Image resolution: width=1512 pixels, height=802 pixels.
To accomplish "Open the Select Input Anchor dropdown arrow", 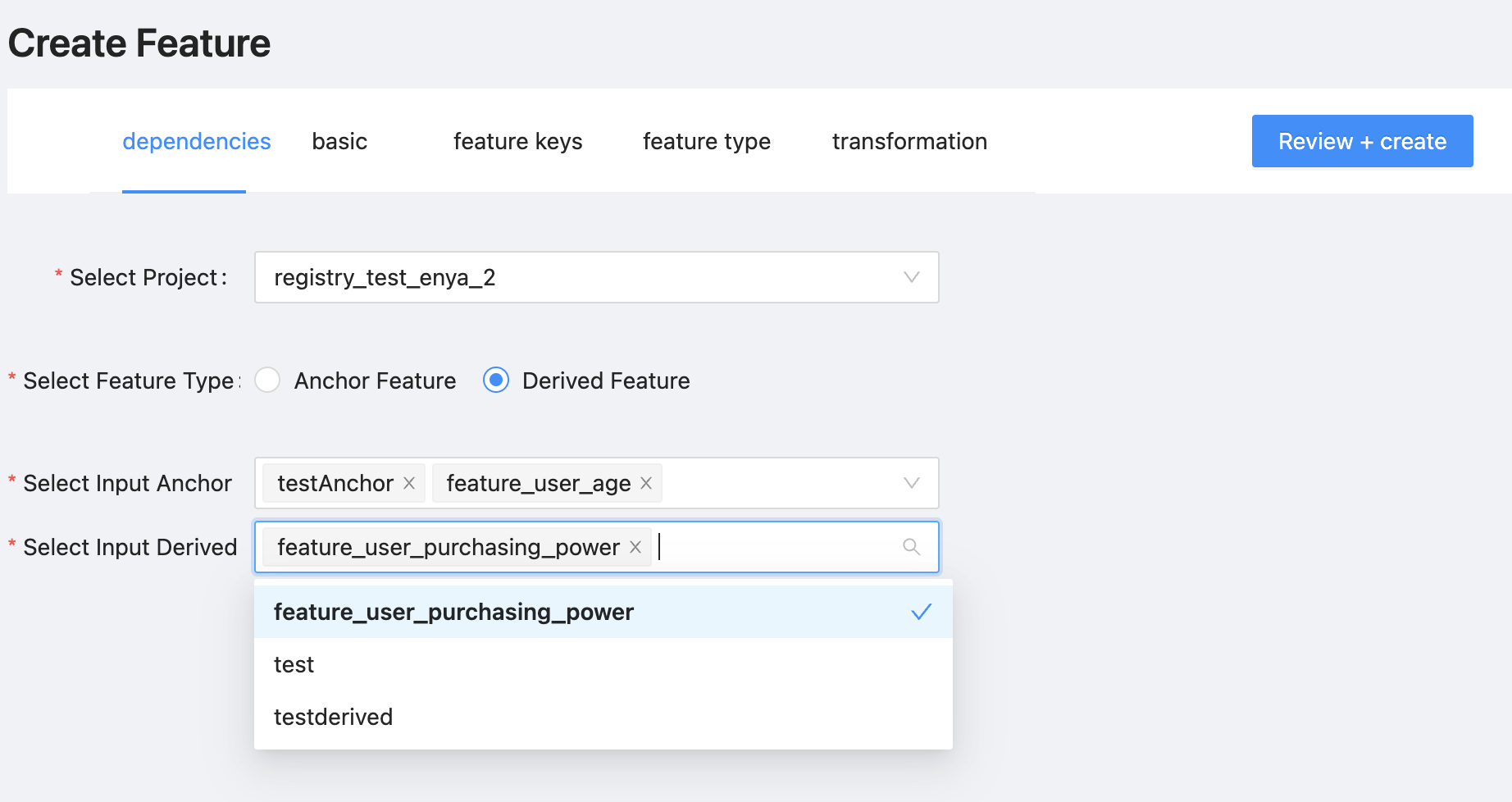I will click(x=911, y=483).
